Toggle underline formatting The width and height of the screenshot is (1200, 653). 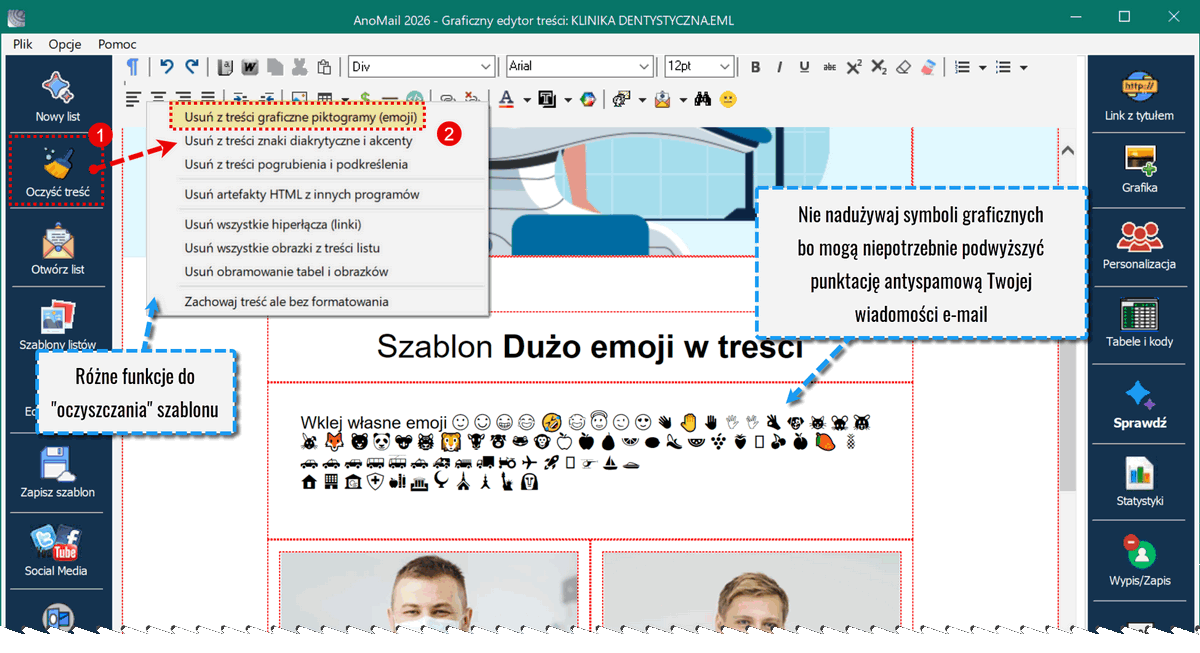pyautogui.click(x=804, y=67)
